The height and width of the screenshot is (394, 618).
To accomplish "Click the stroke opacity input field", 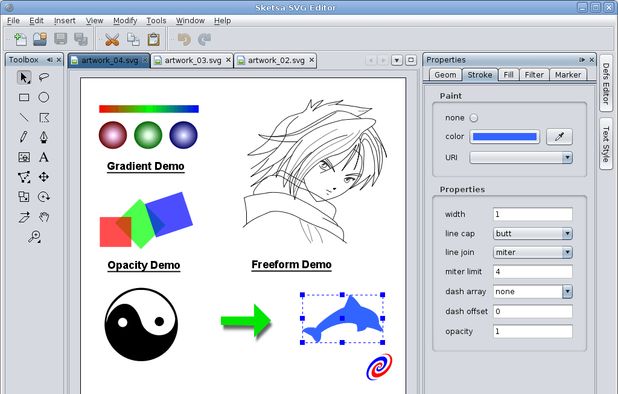I will pos(532,331).
